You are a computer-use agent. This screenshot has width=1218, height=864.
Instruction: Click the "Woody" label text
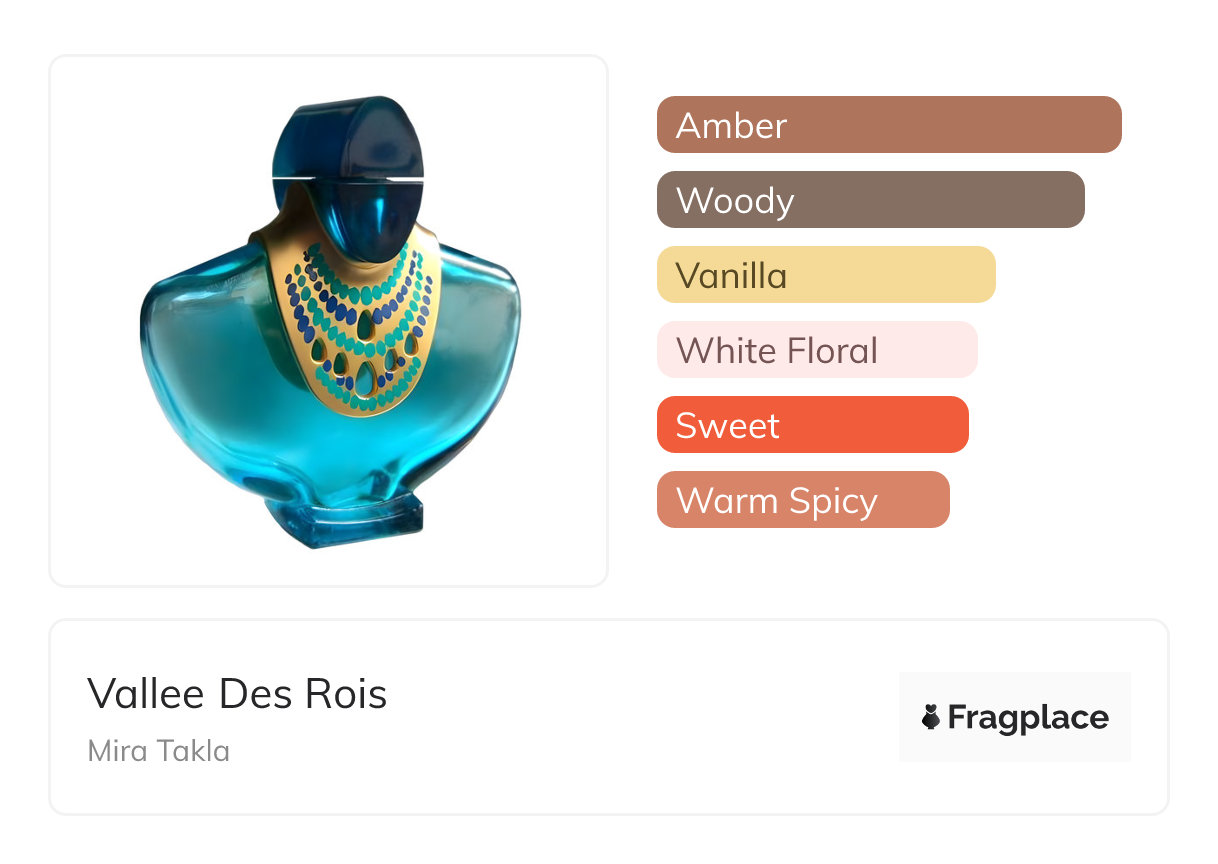734,200
